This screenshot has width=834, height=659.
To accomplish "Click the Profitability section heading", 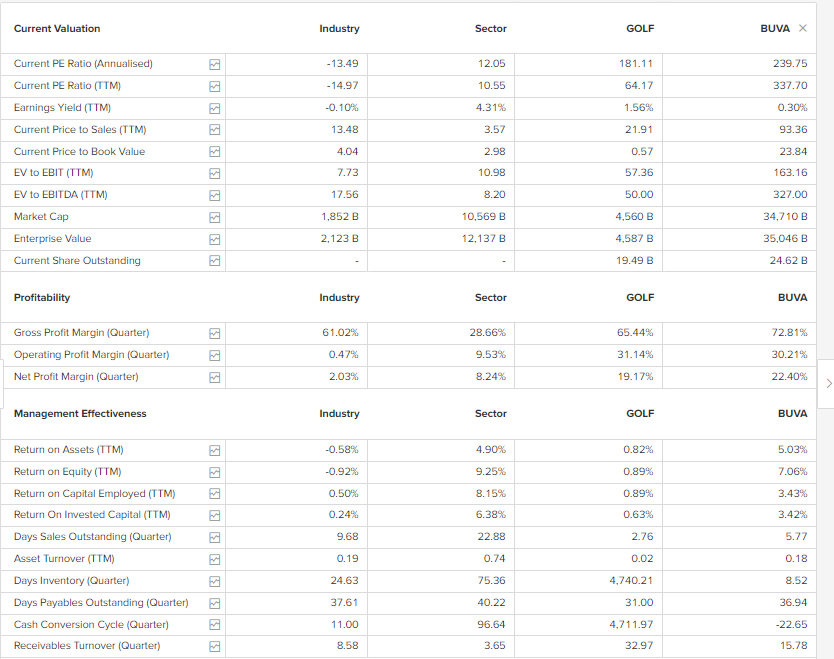I will (x=42, y=298).
